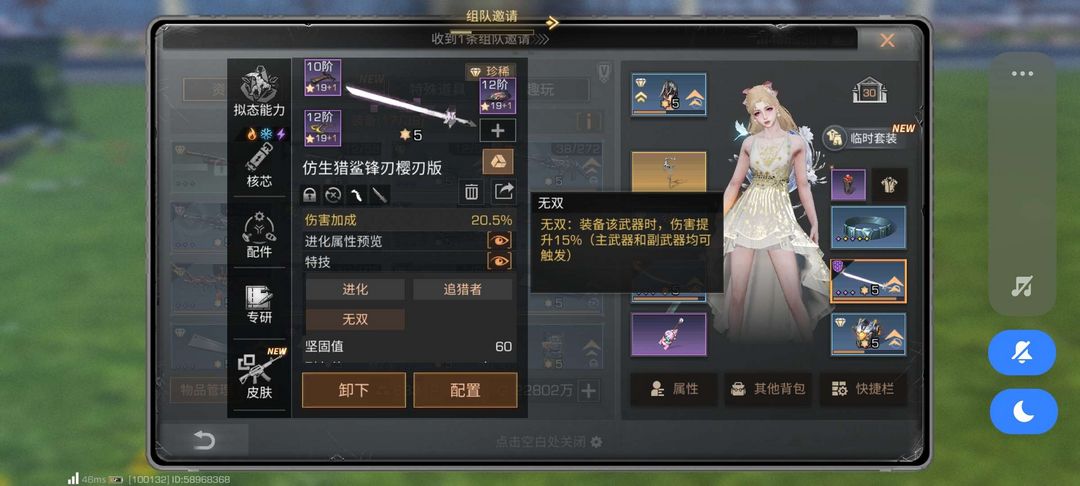Open the 配件 attachments section

click(x=259, y=235)
